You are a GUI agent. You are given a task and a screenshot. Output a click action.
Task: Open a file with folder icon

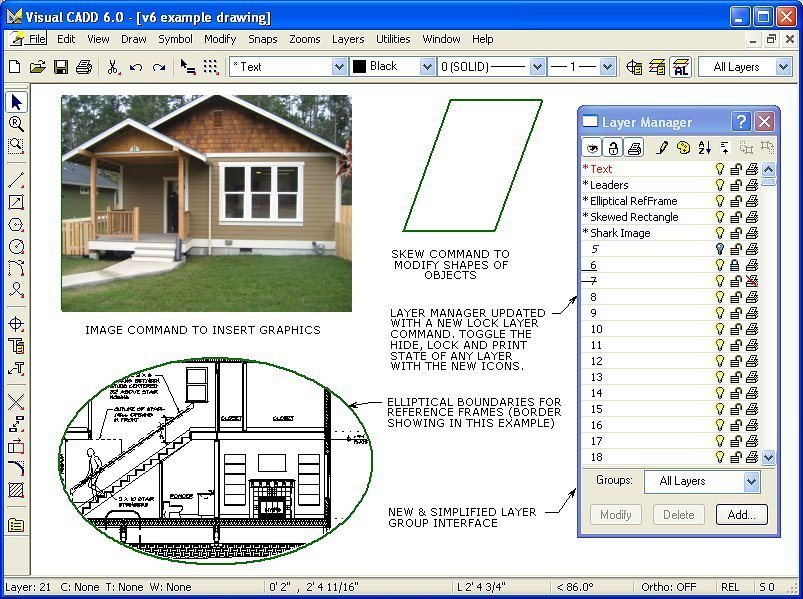38,67
